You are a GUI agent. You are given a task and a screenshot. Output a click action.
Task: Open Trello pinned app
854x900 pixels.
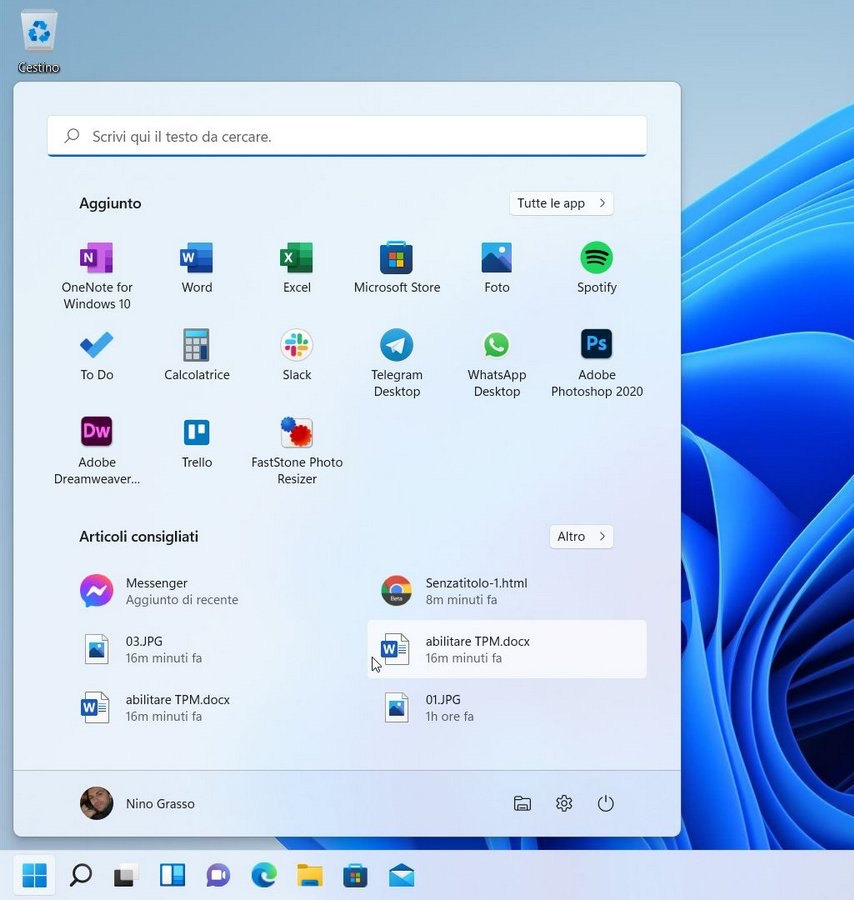click(x=197, y=433)
